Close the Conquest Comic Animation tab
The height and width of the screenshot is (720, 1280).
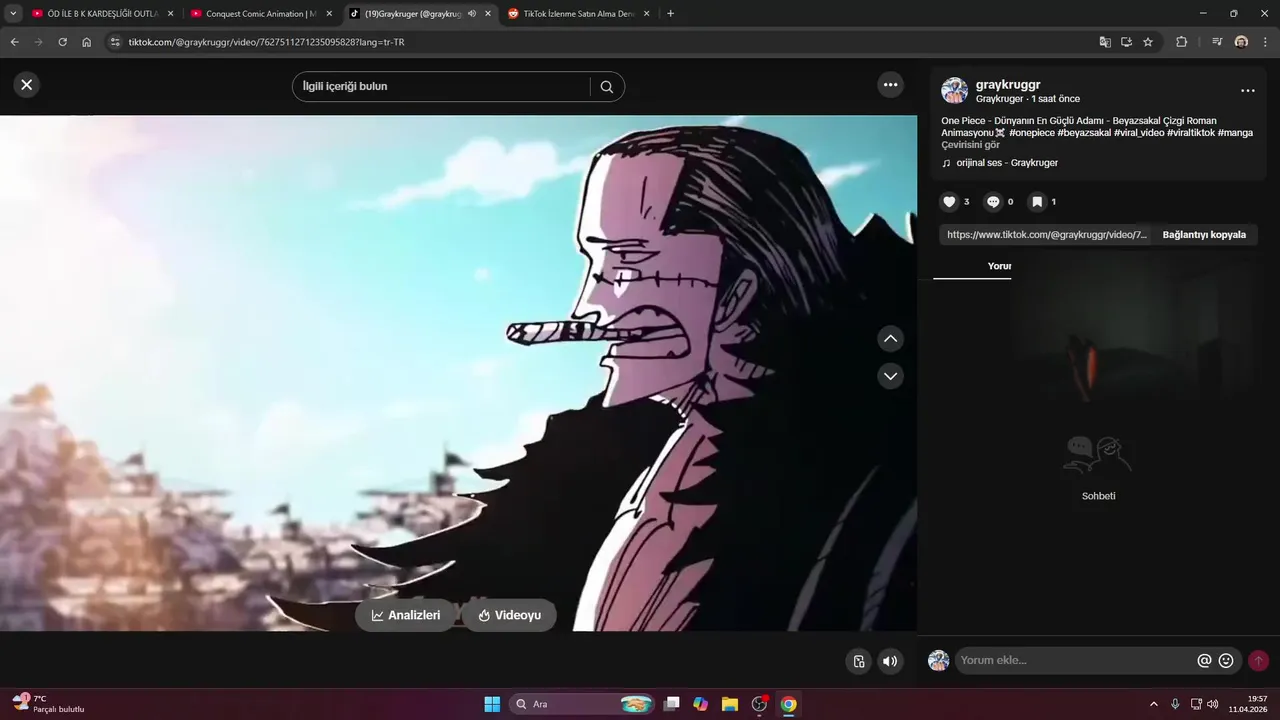pos(329,14)
